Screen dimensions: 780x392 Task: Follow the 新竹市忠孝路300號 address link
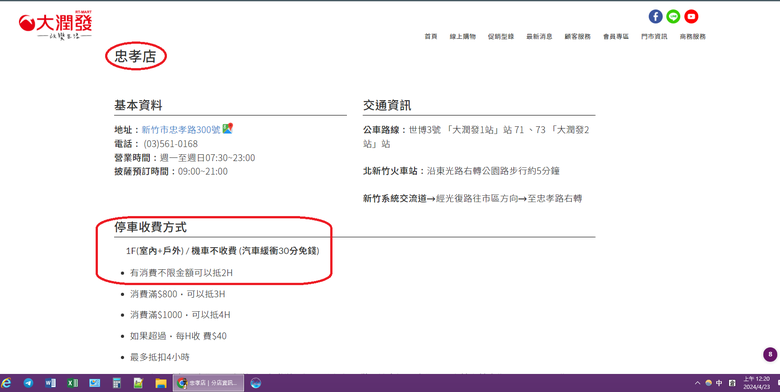pyautogui.click(x=181, y=130)
